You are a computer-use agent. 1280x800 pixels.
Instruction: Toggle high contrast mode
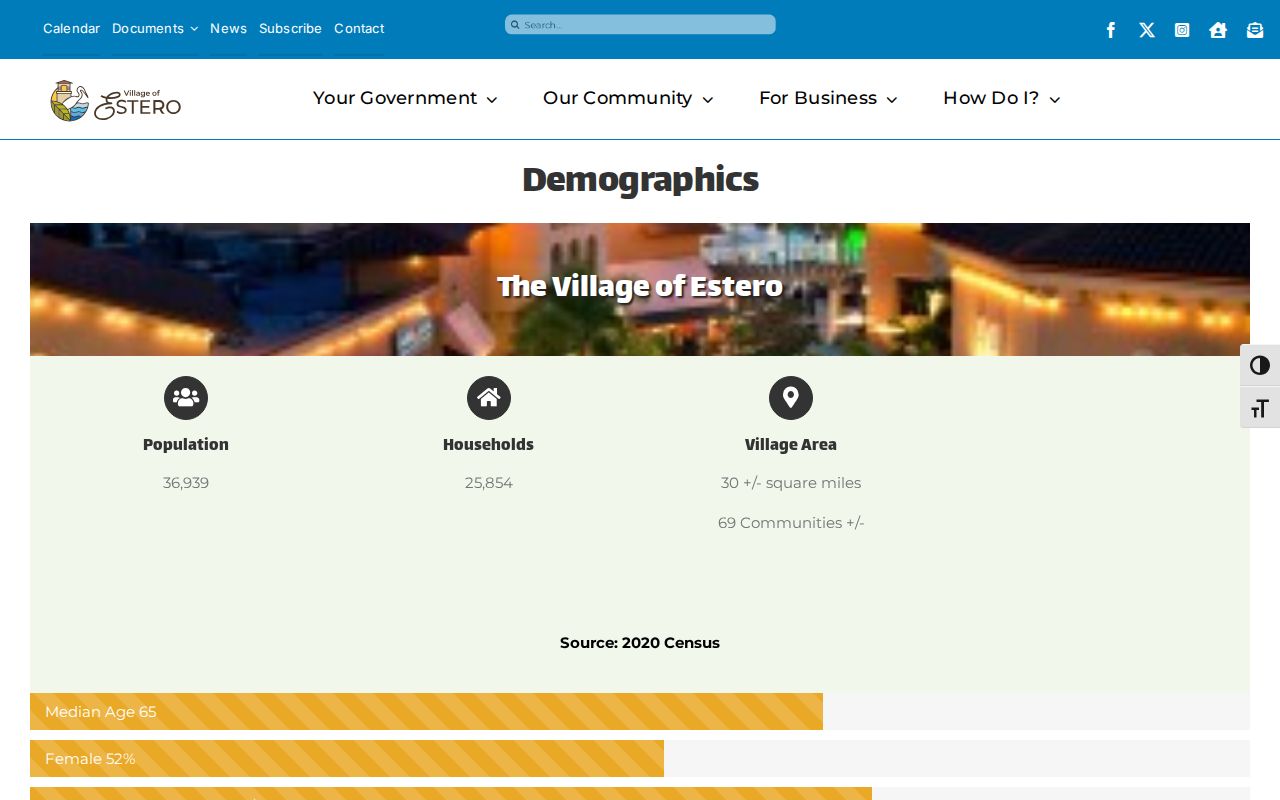[1260, 365]
